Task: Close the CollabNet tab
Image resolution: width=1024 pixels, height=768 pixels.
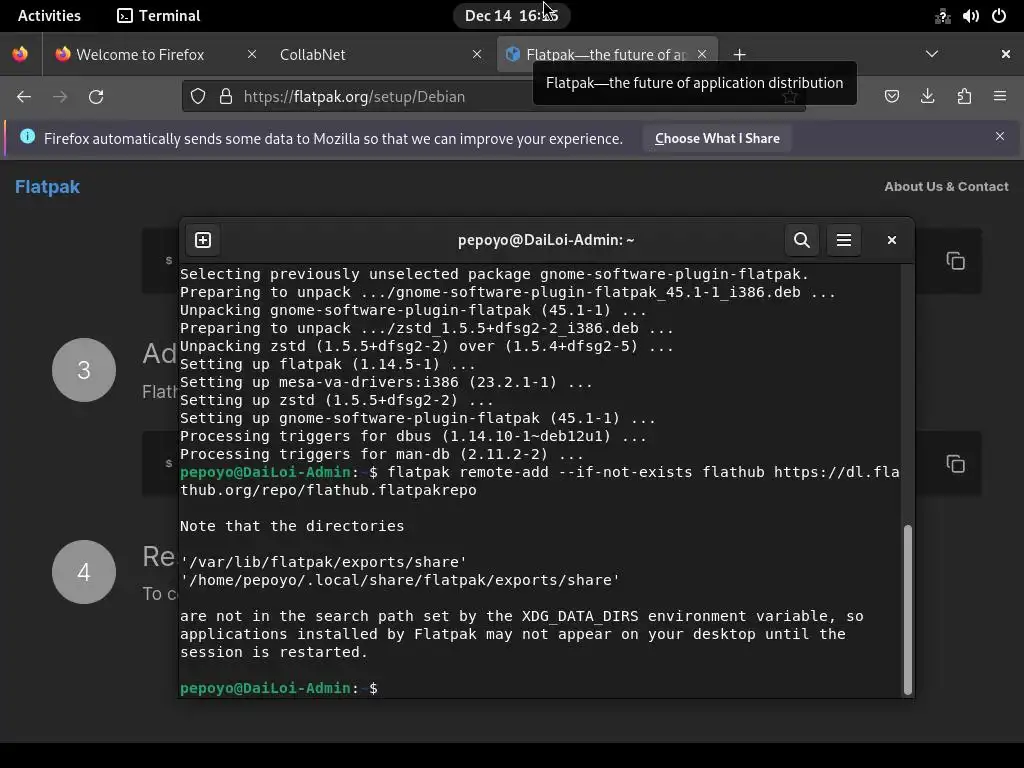Action: click(x=477, y=54)
